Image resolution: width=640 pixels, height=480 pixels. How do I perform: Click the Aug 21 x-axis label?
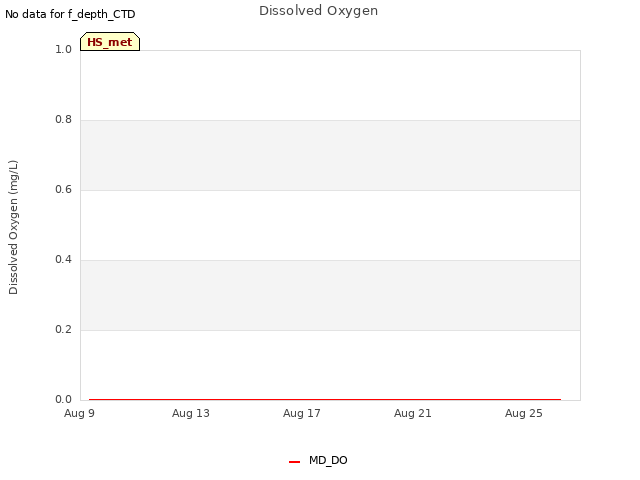click(x=413, y=413)
